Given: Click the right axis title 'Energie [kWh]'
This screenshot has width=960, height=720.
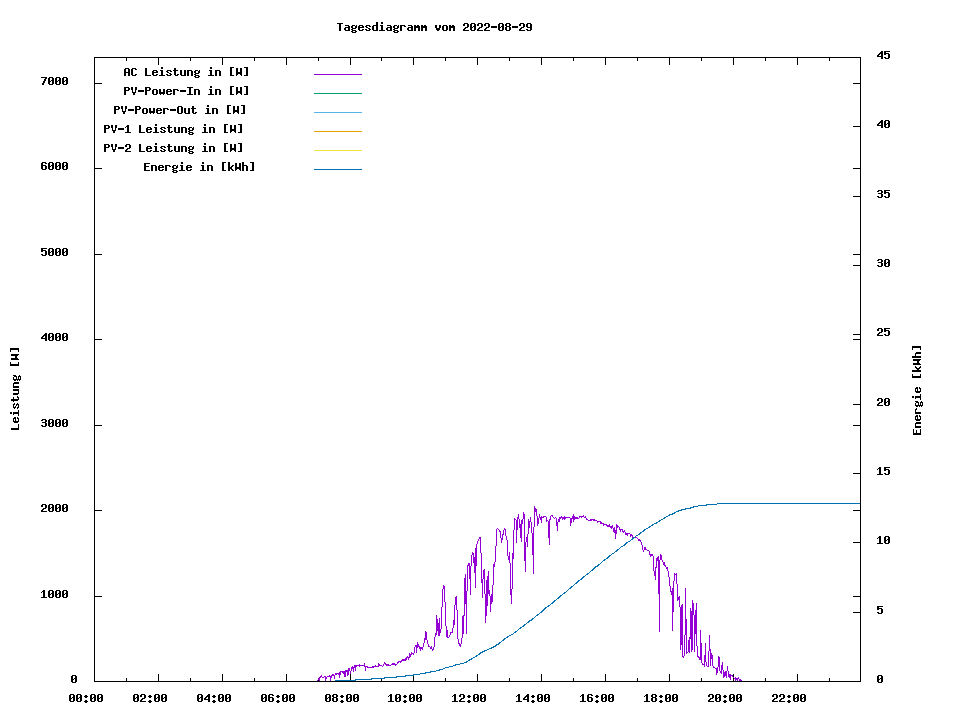Looking at the screenshot, I should point(917,390).
